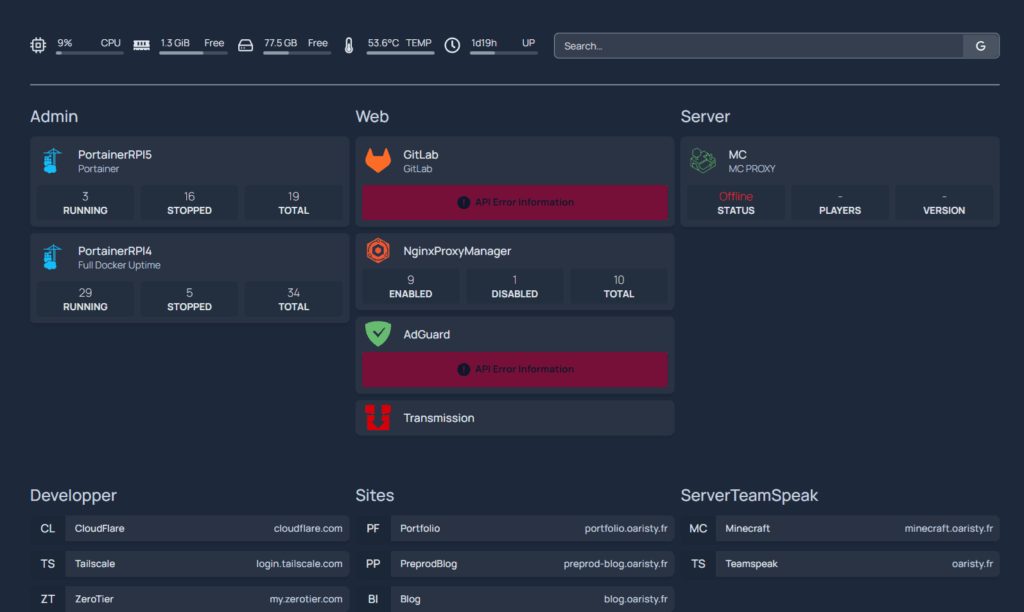Image resolution: width=1024 pixels, height=612 pixels.
Task: Open the MC service title link
Action: pos(737,155)
